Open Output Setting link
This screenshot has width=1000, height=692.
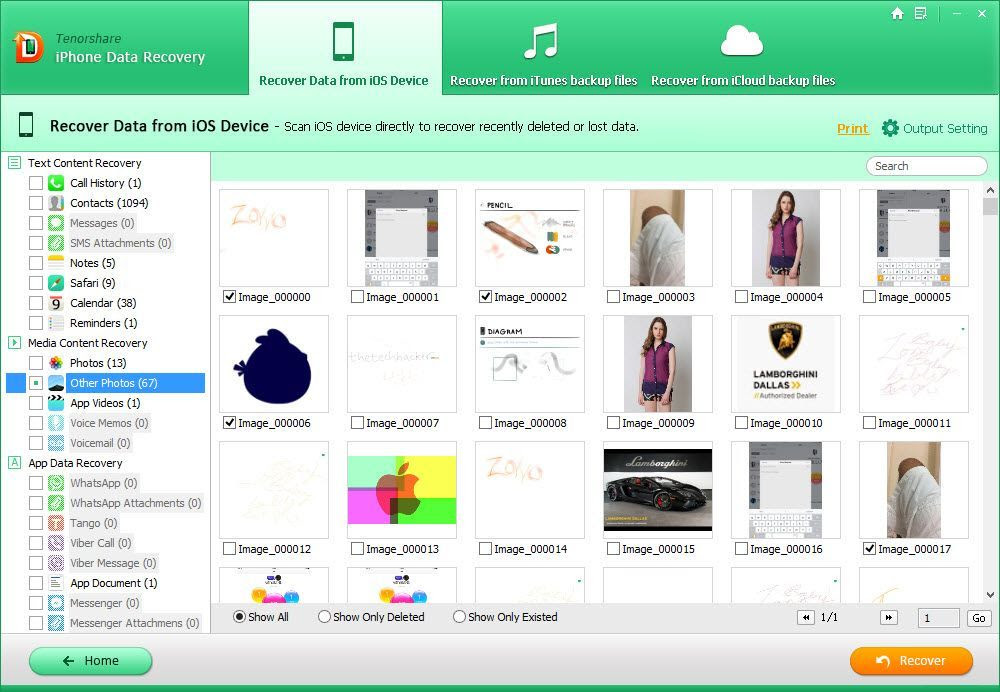point(945,128)
